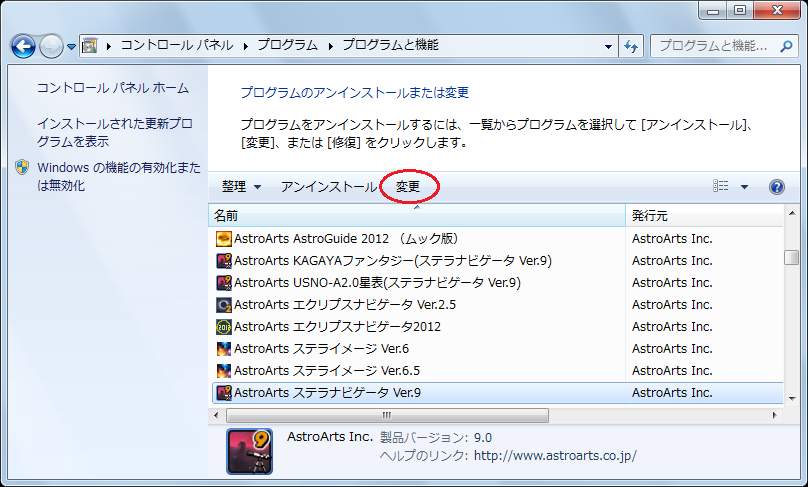Click the エクリプスナビゲータ2012 icon
The height and width of the screenshot is (487, 808).
click(x=224, y=327)
